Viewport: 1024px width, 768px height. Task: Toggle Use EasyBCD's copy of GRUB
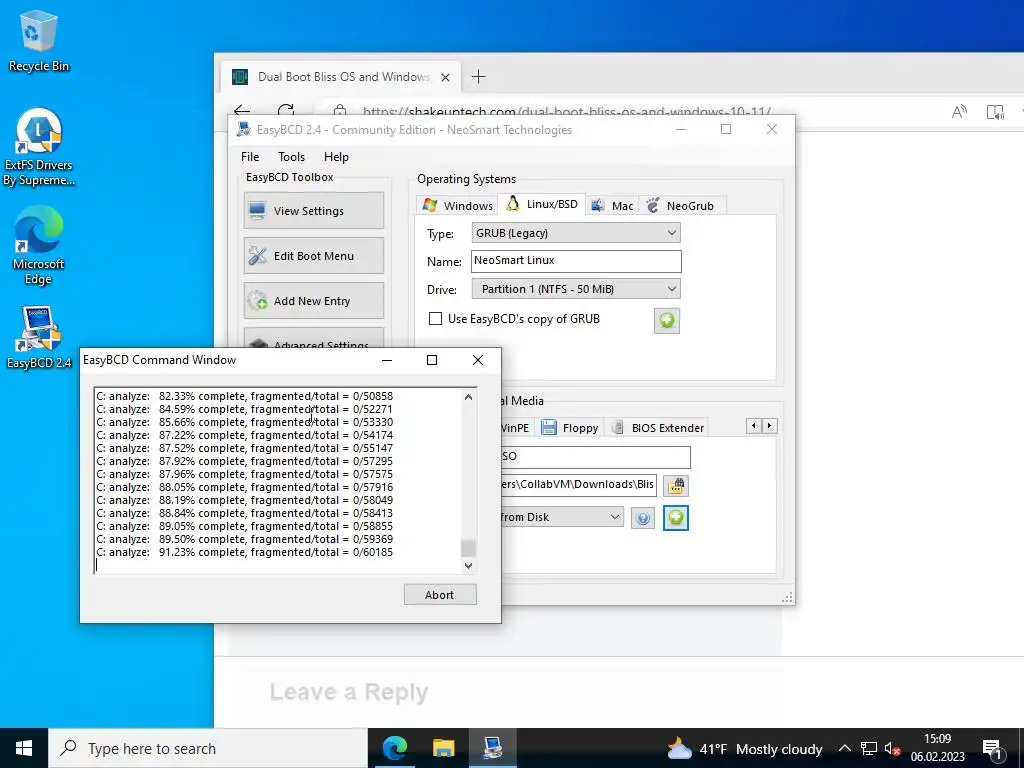click(x=435, y=319)
